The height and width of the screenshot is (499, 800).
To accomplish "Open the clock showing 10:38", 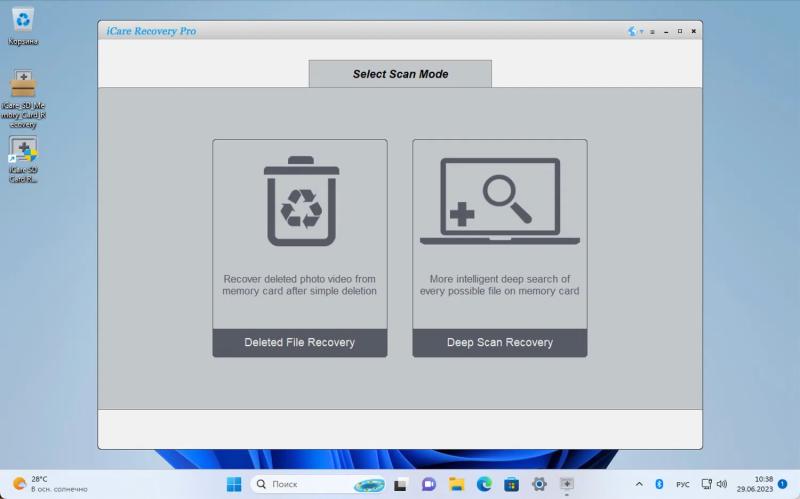I will (x=755, y=484).
